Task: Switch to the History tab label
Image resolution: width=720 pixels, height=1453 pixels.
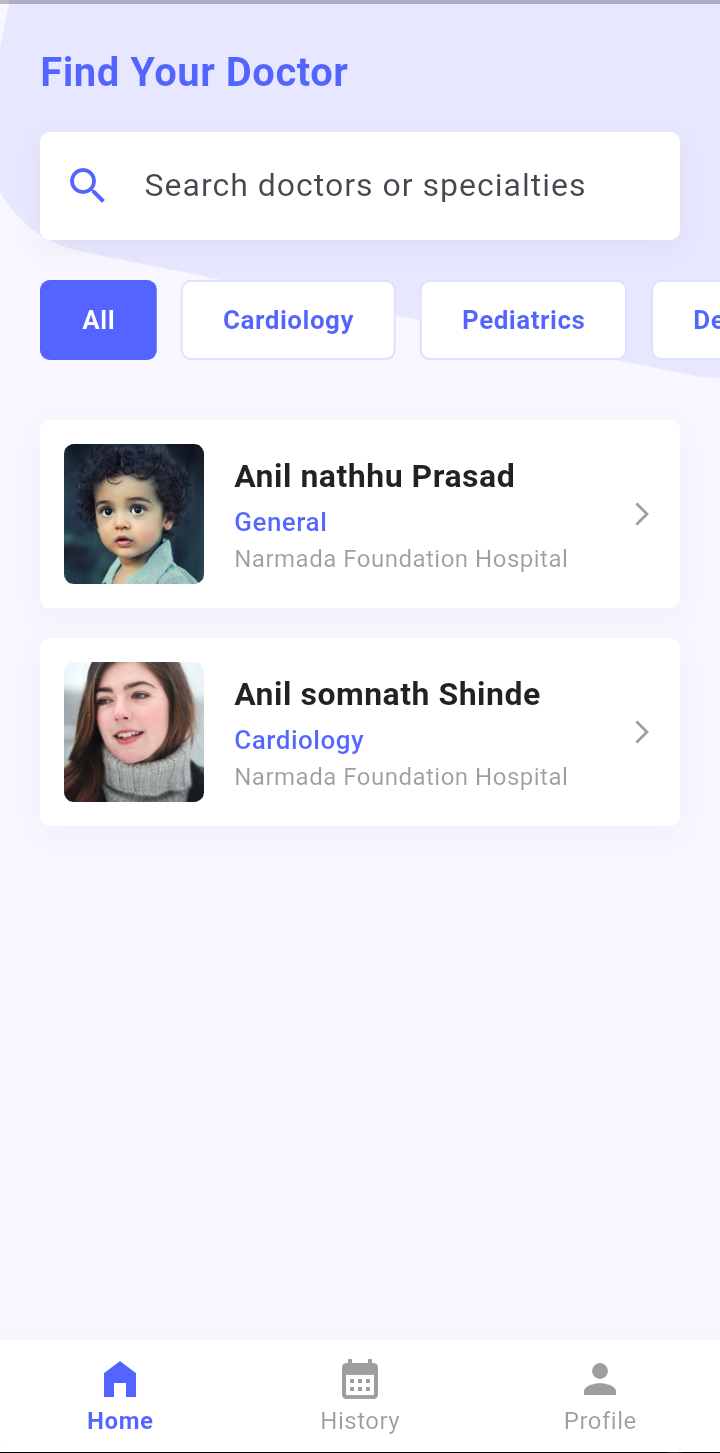Action: (x=360, y=1421)
